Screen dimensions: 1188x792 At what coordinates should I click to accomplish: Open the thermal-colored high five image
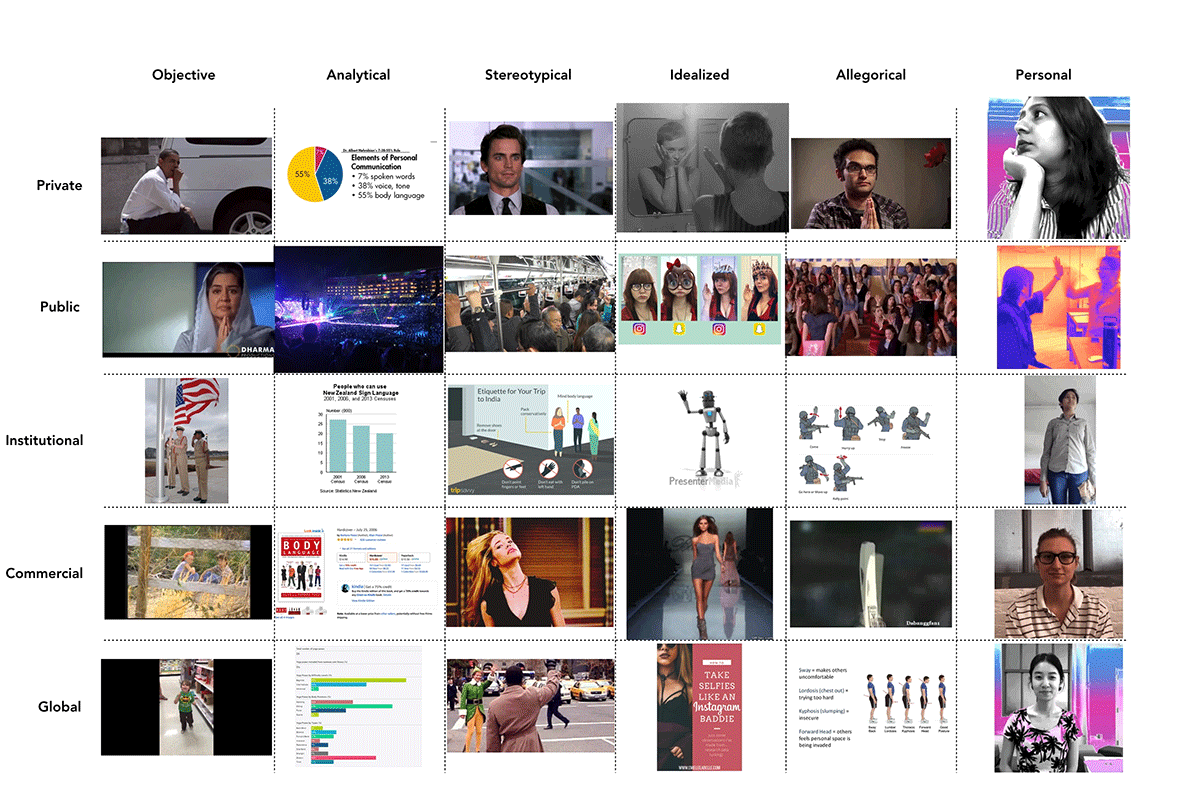click(1058, 307)
